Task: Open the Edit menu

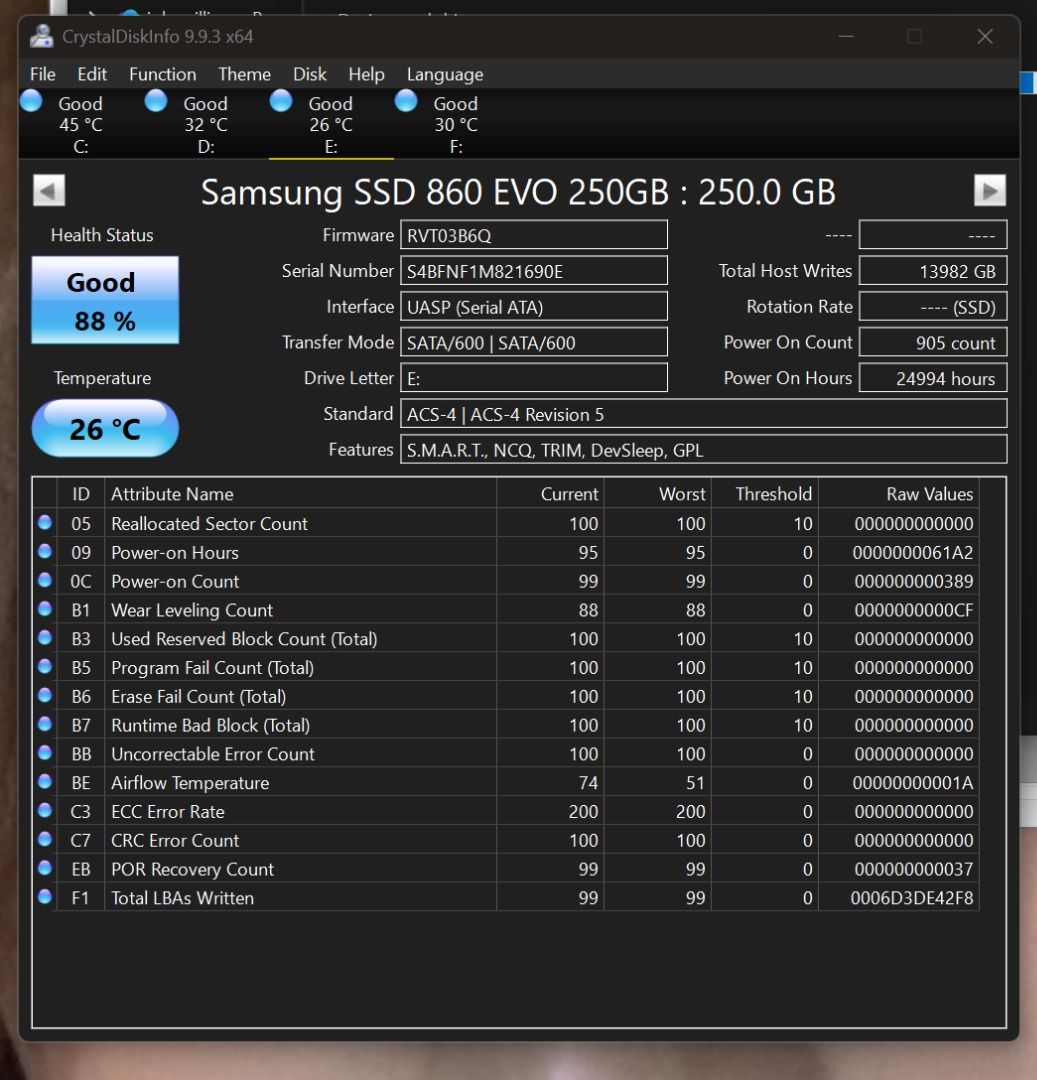Action: [x=92, y=74]
